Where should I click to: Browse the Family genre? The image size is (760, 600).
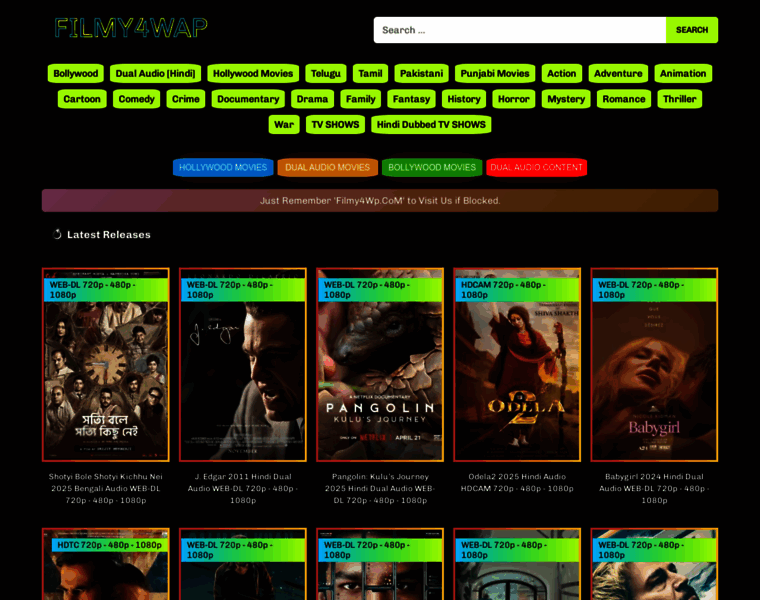[361, 99]
